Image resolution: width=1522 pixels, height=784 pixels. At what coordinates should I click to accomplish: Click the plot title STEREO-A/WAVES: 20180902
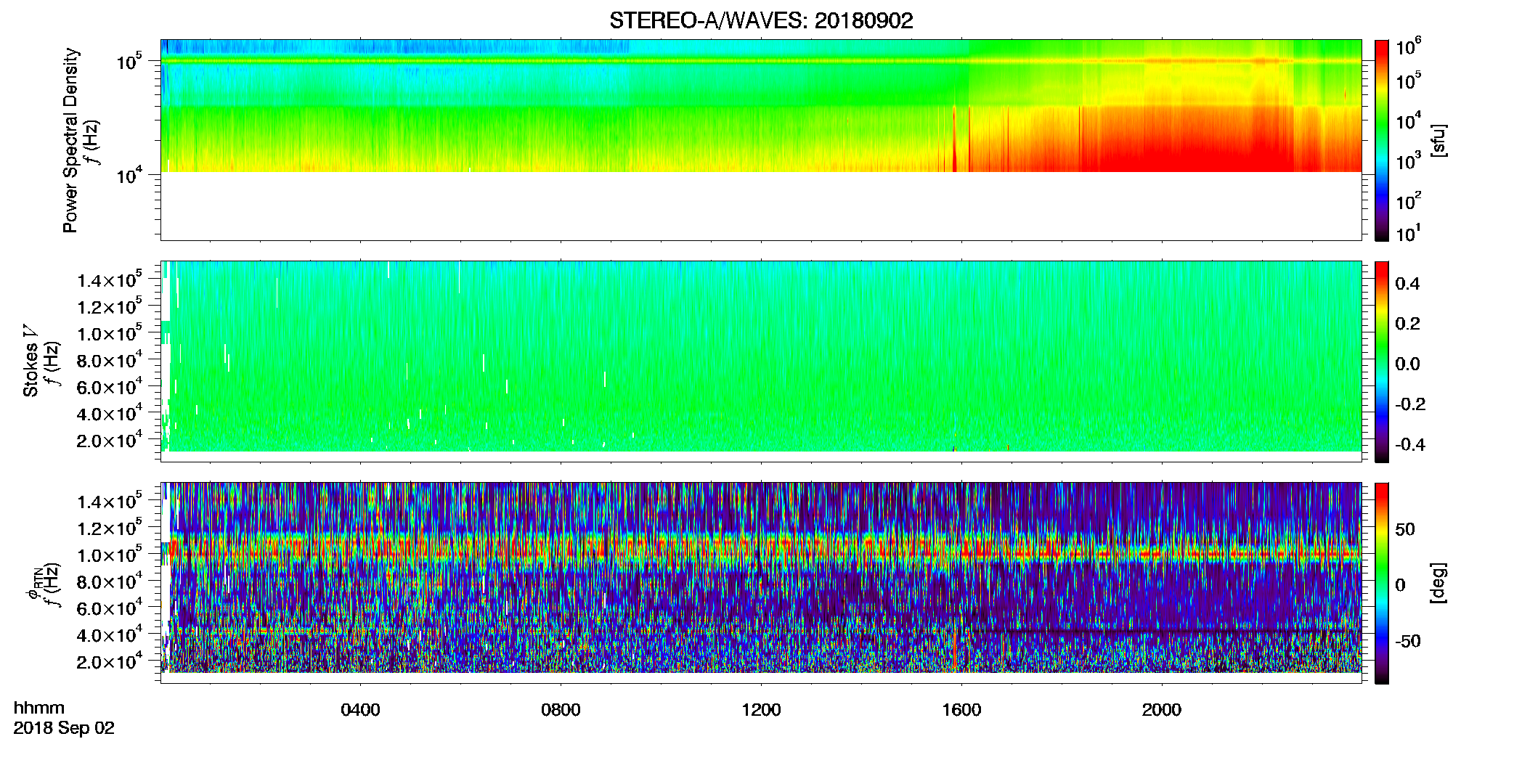[761, 21]
